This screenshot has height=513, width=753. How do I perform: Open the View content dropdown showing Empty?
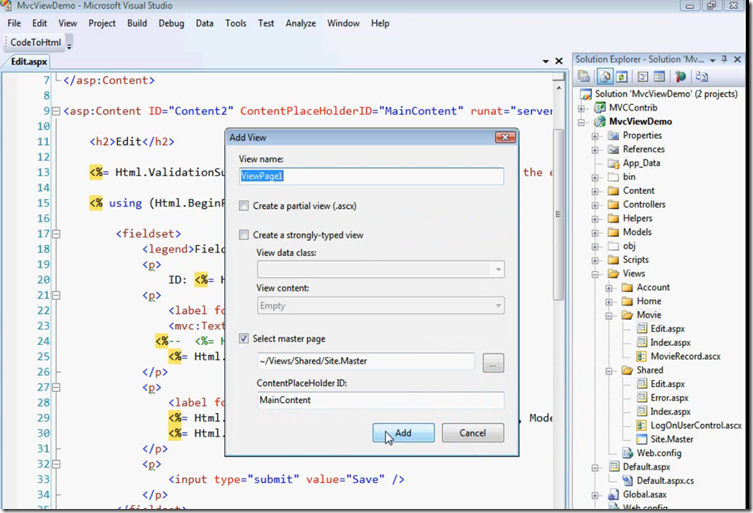[380, 305]
